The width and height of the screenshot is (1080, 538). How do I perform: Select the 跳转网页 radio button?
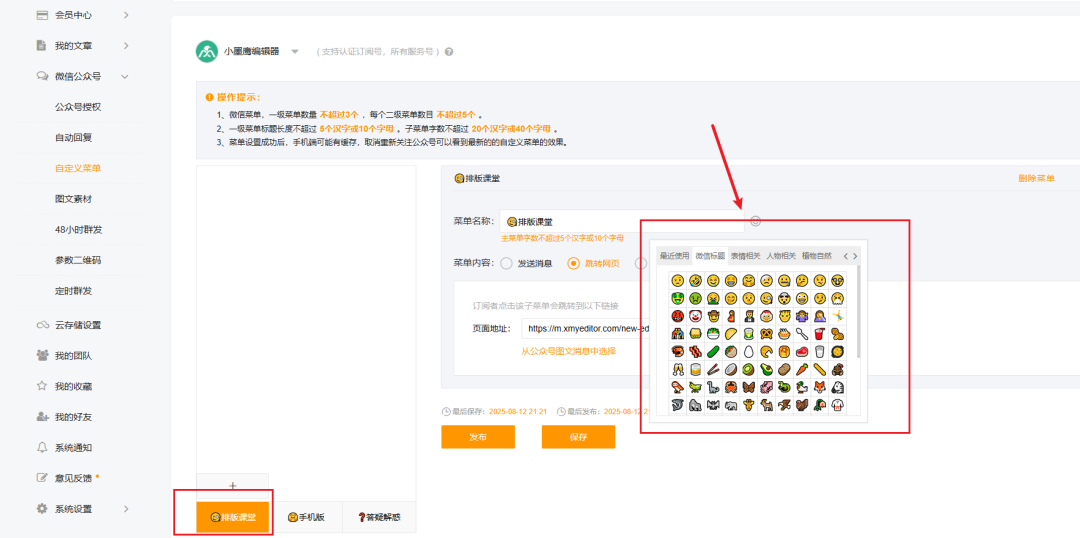pyautogui.click(x=573, y=263)
